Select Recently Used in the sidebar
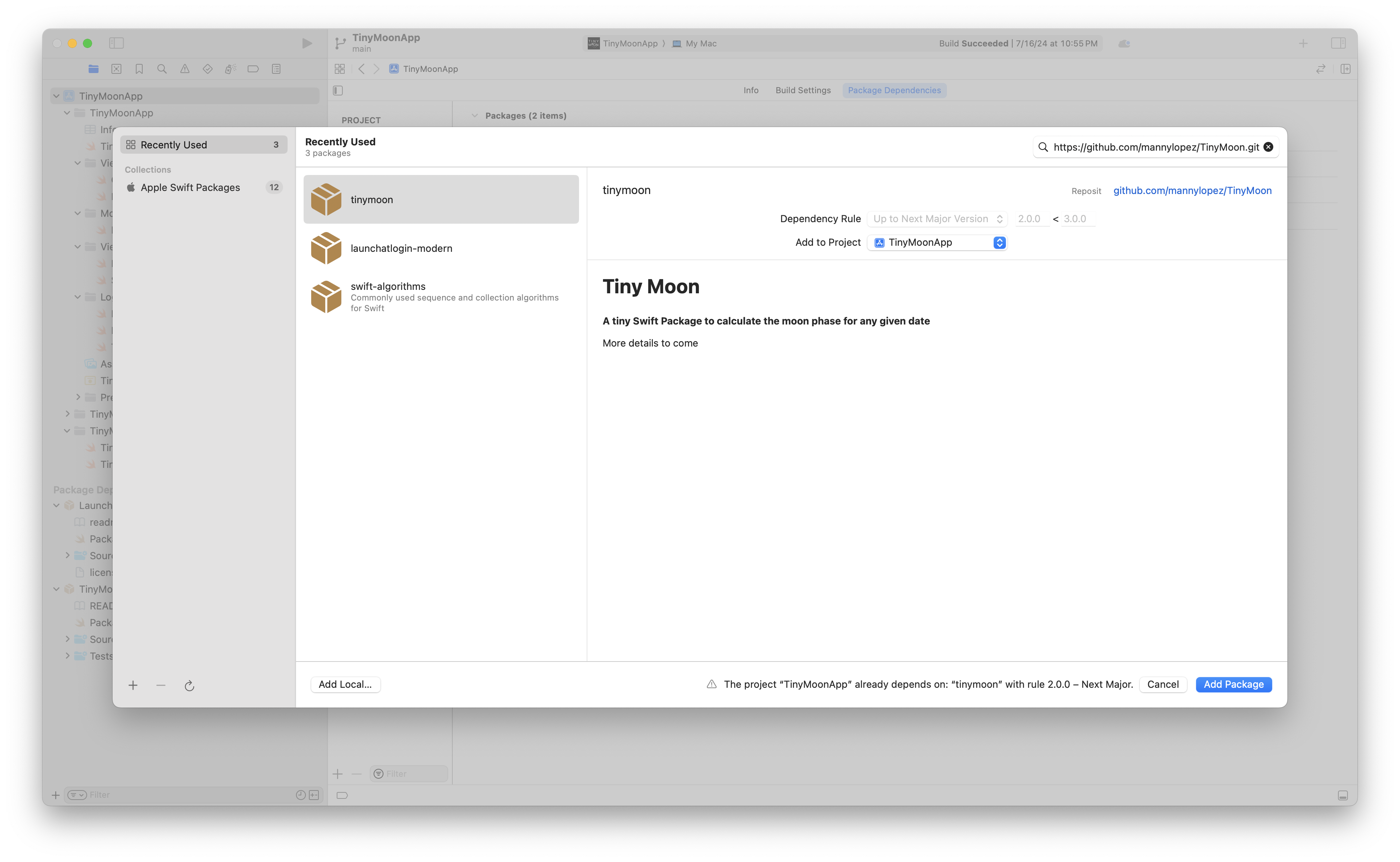 [204, 145]
